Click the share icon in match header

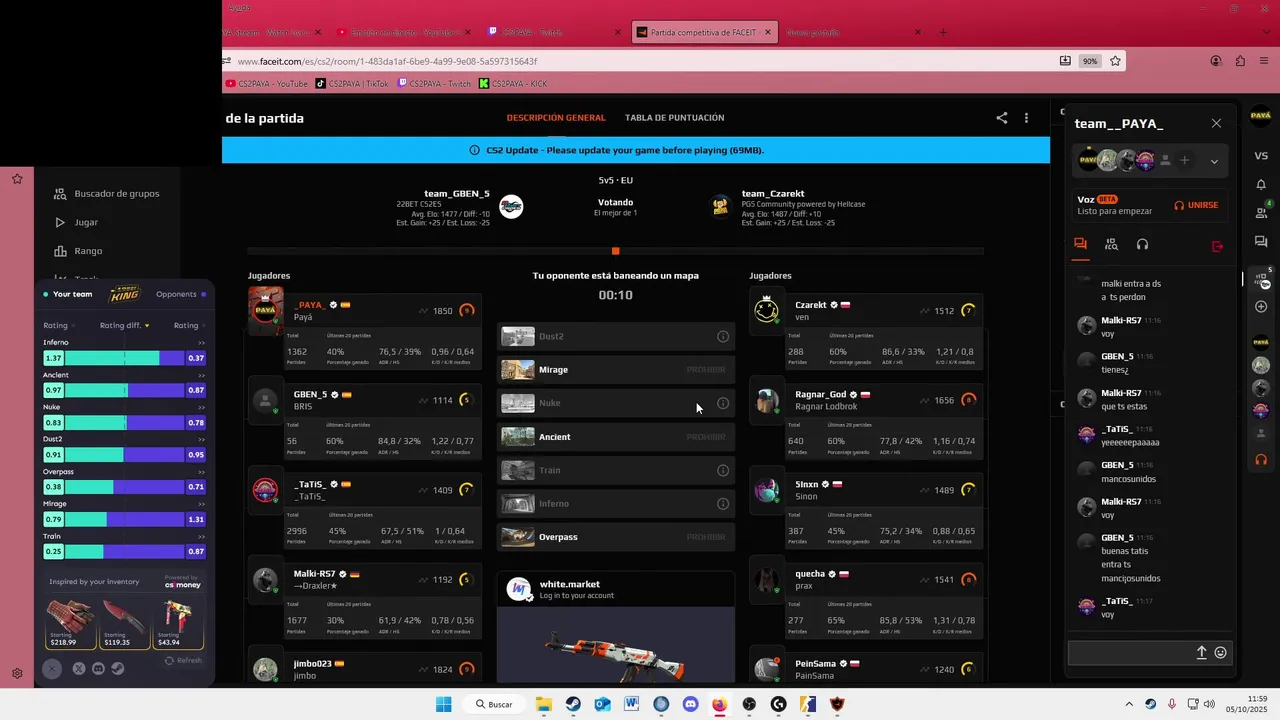1002,118
